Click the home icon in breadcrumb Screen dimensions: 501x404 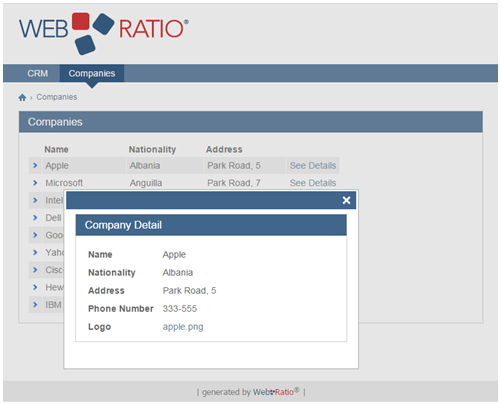pyautogui.click(x=22, y=97)
